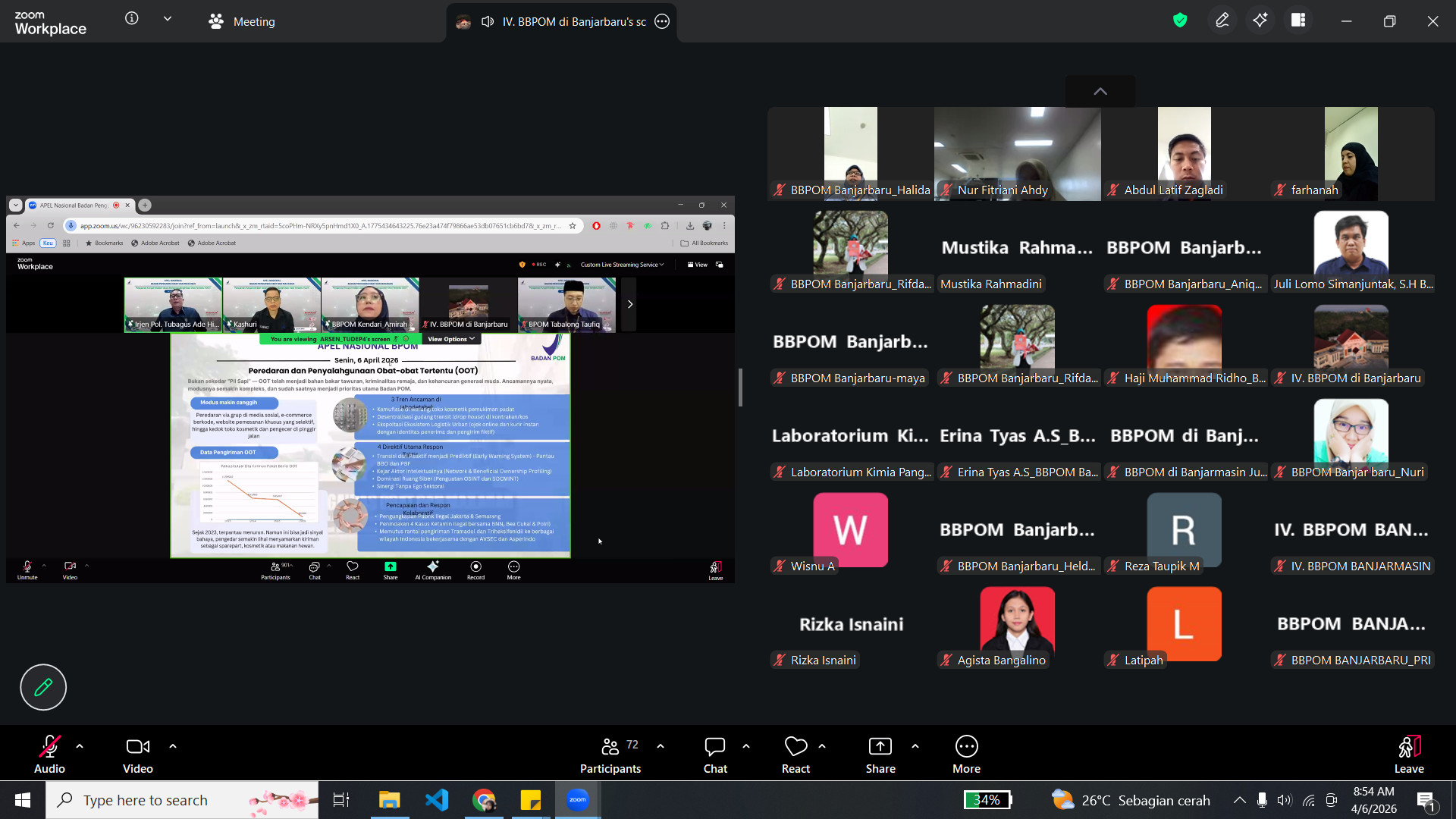
Task: Open the green encryption shield icon
Action: [1180, 21]
